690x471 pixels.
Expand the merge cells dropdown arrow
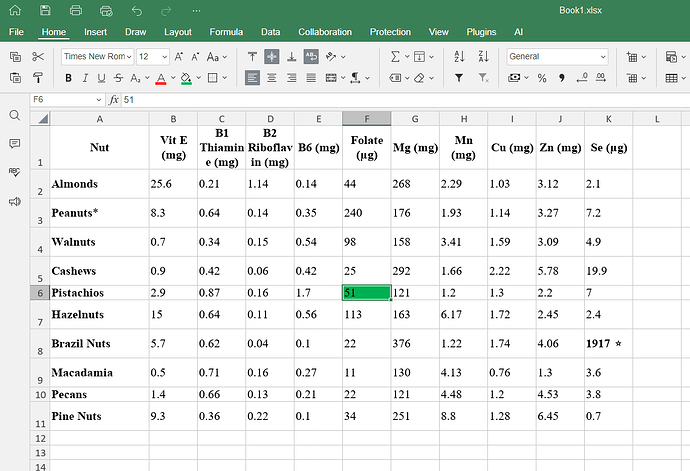point(343,78)
